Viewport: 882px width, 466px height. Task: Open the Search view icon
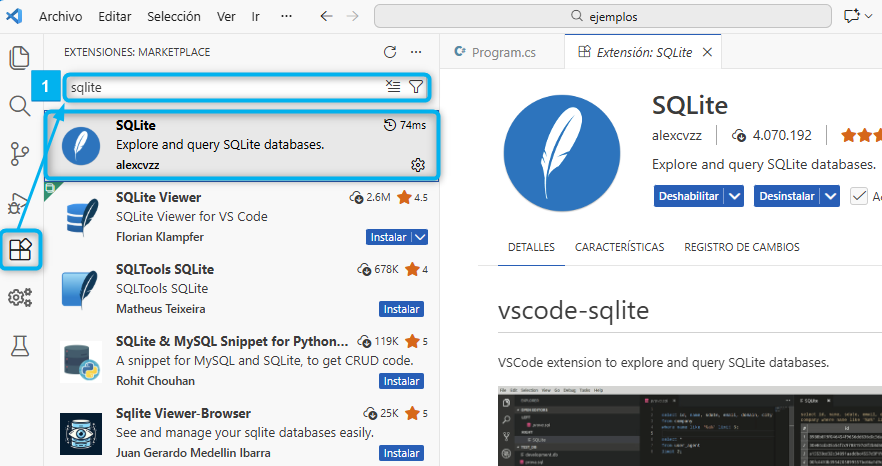pyautogui.click(x=19, y=106)
